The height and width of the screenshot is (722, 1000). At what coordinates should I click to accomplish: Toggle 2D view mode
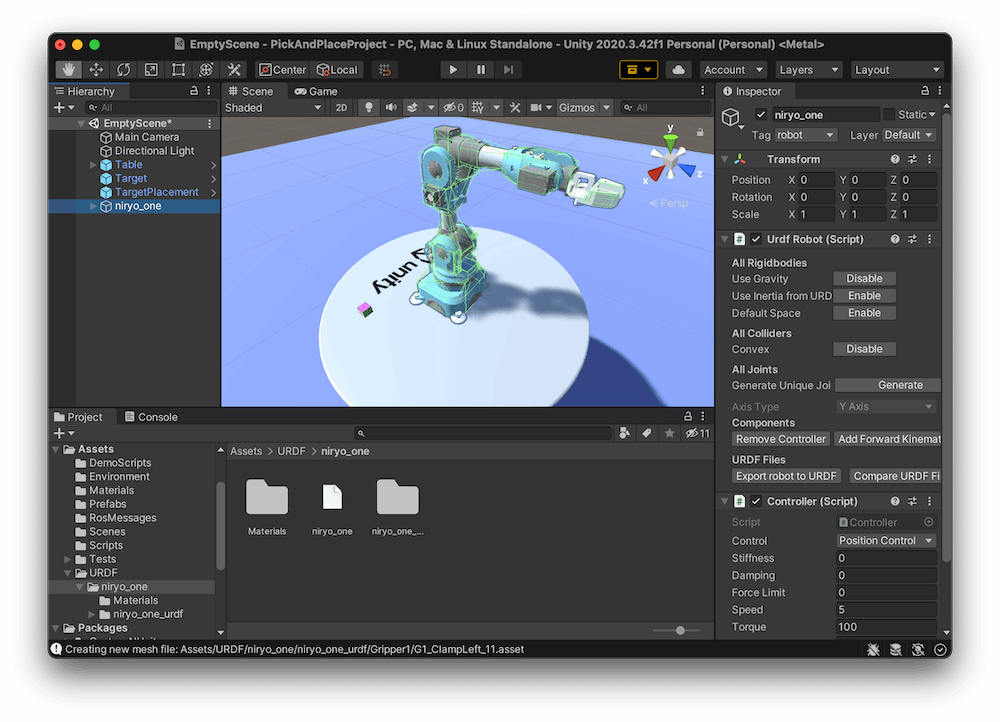tap(341, 108)
